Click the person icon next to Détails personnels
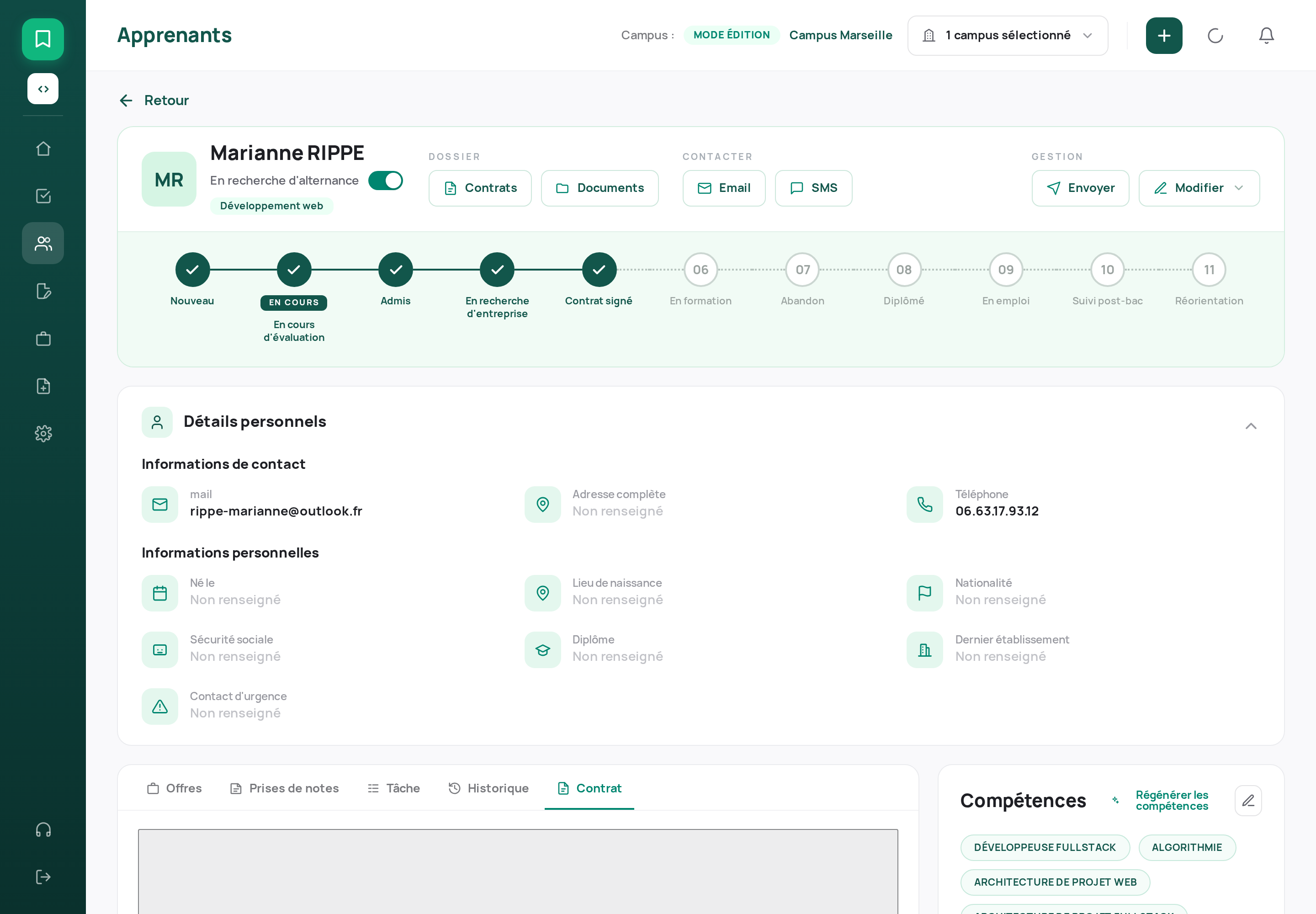 click(157, 422)
